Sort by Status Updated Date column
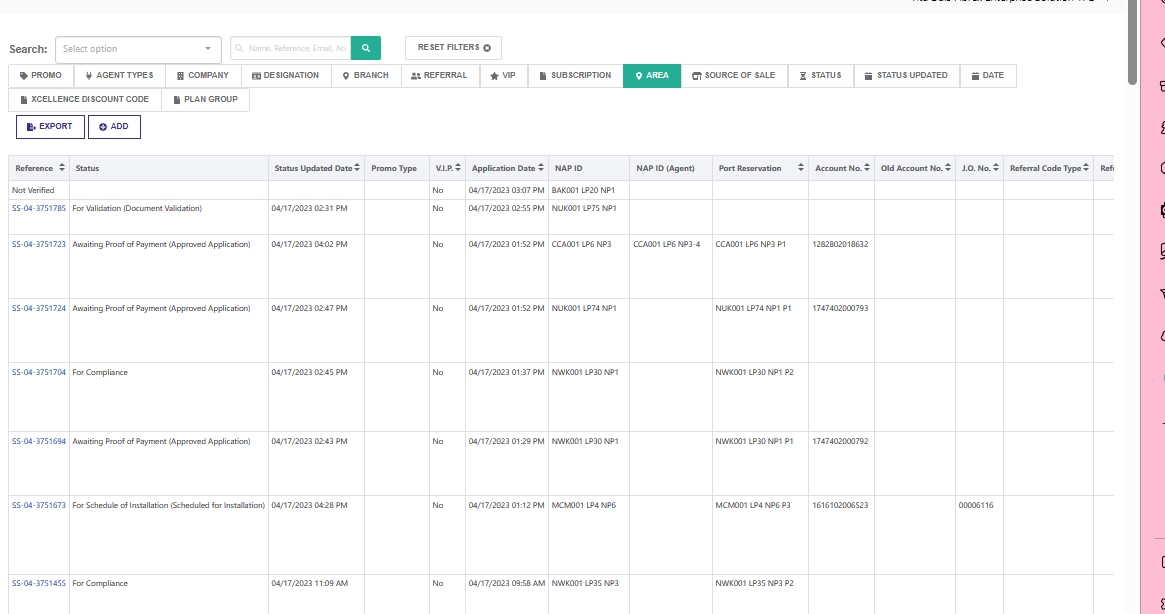The height and width of the screenshot is (614, 1165). [357, 168]
